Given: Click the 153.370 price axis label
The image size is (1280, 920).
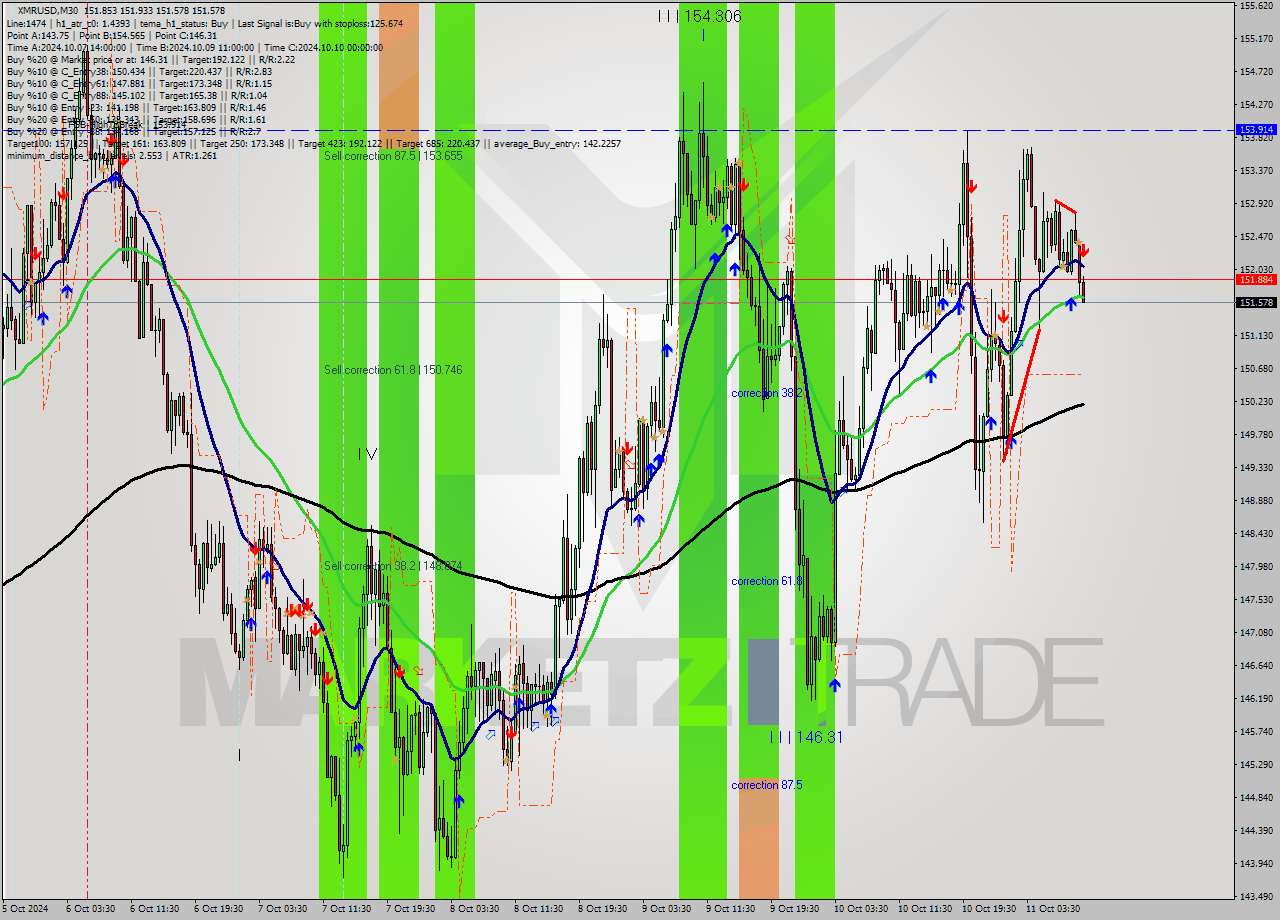Looking at the screenshot, I should (1255, 171).
